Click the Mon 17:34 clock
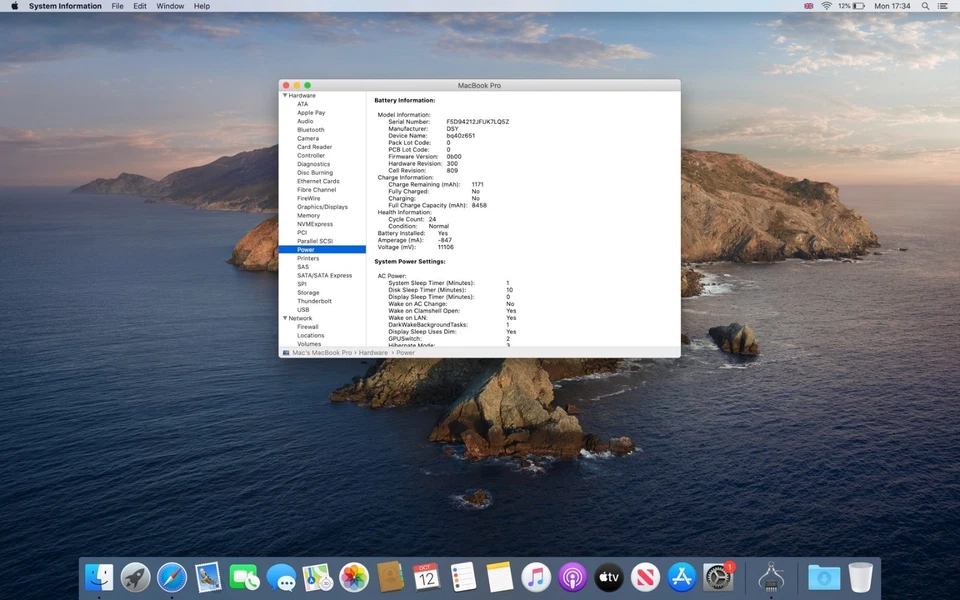This screenshot has height=600, width=960. [x=892, y=6]
